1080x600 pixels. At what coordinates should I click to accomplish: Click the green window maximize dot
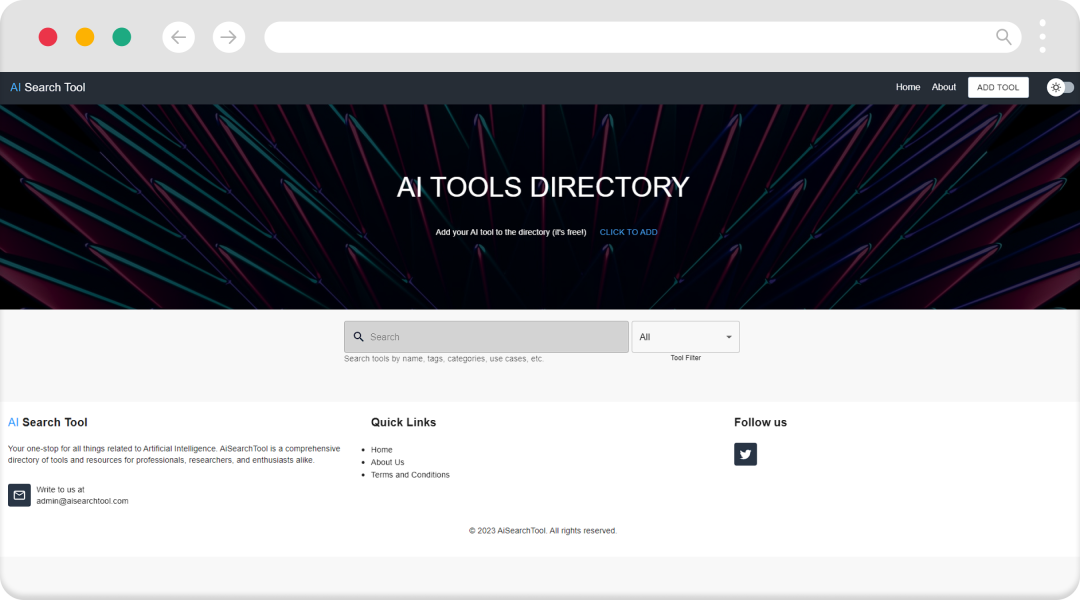[x=122, y=37]
